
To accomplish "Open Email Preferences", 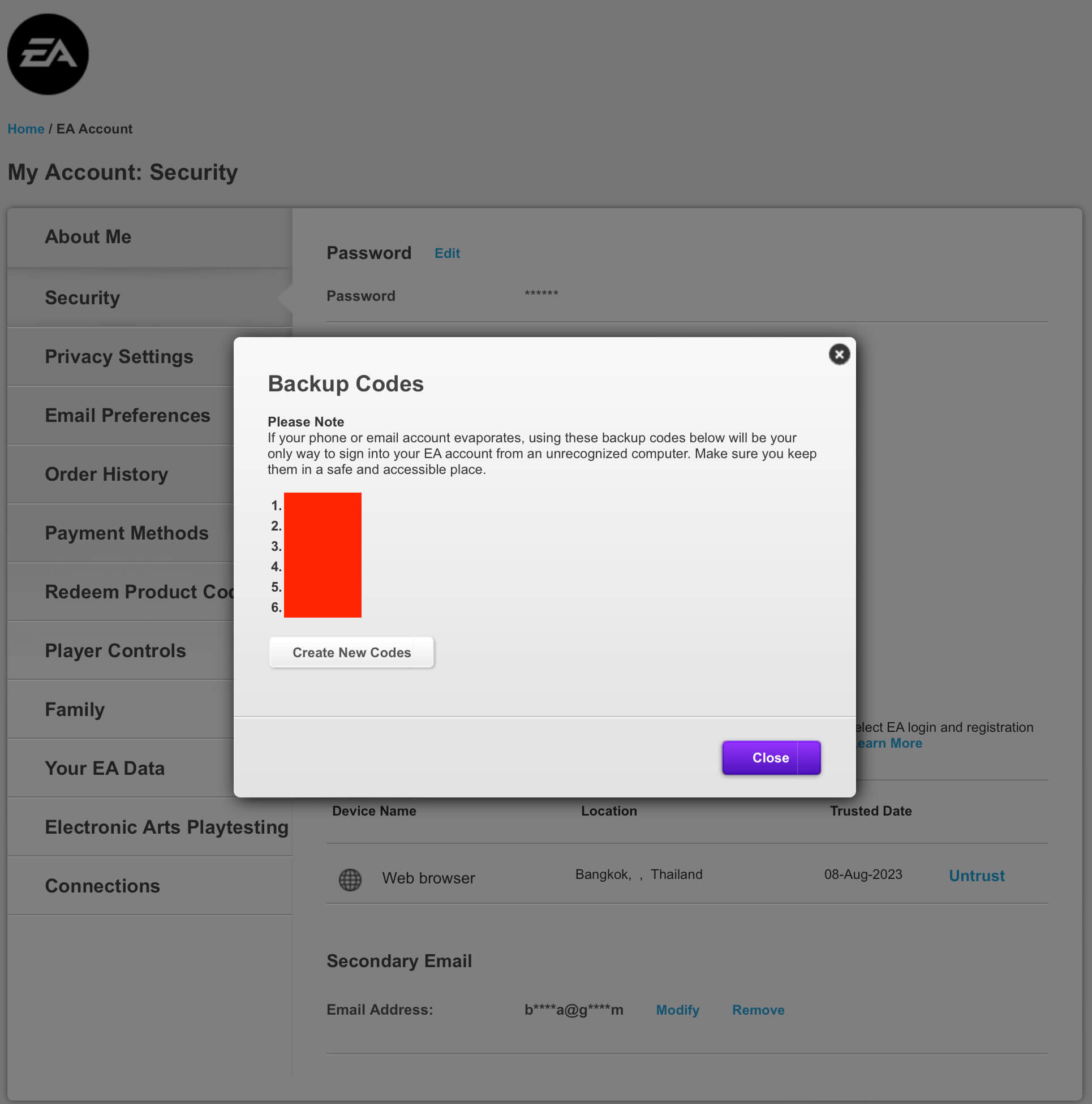I will coord(127,416).
